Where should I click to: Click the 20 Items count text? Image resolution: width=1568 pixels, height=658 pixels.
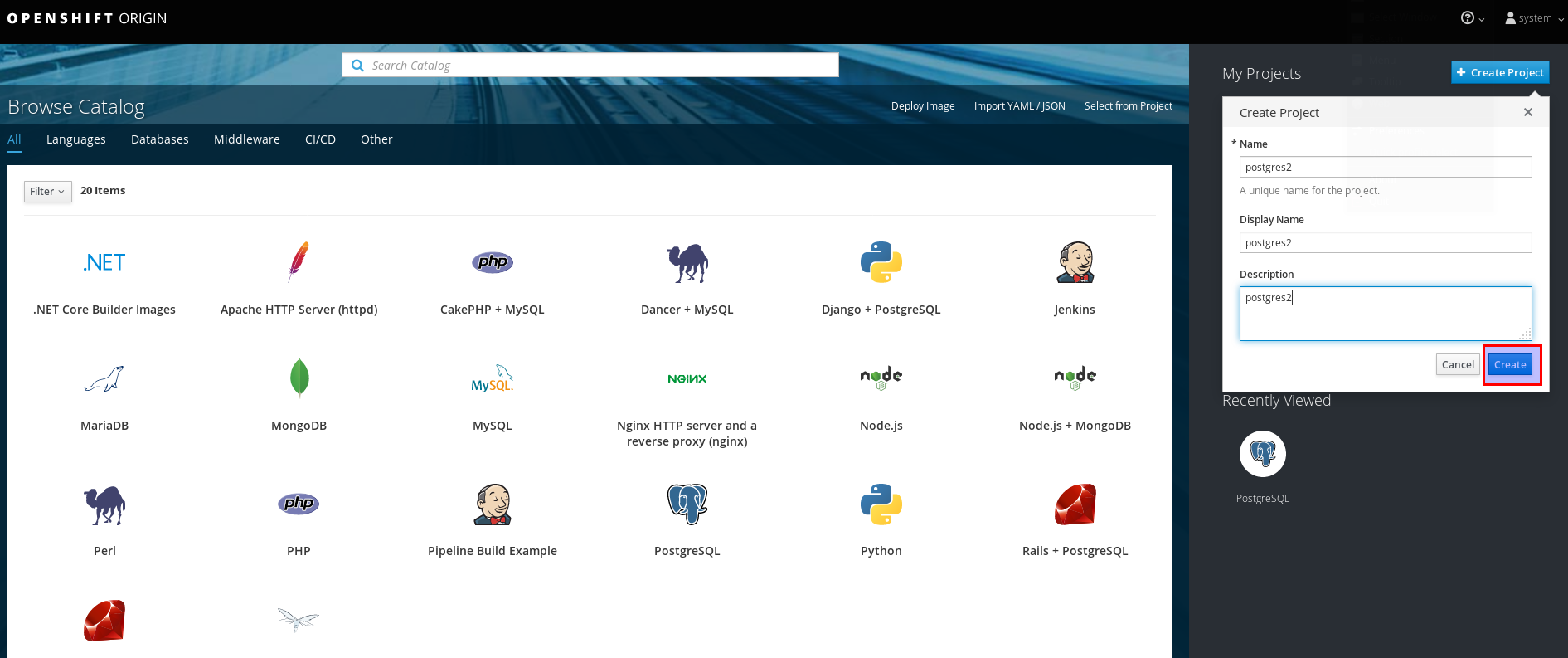[103, 191]
